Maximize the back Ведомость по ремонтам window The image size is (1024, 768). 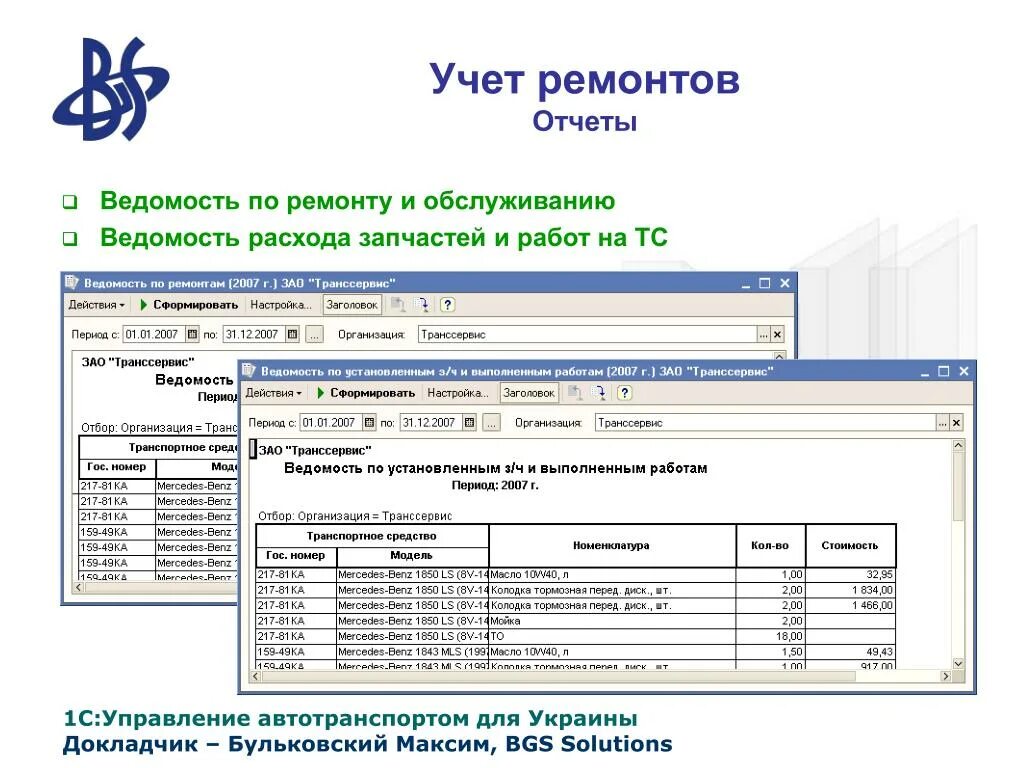tap(765, 283)
